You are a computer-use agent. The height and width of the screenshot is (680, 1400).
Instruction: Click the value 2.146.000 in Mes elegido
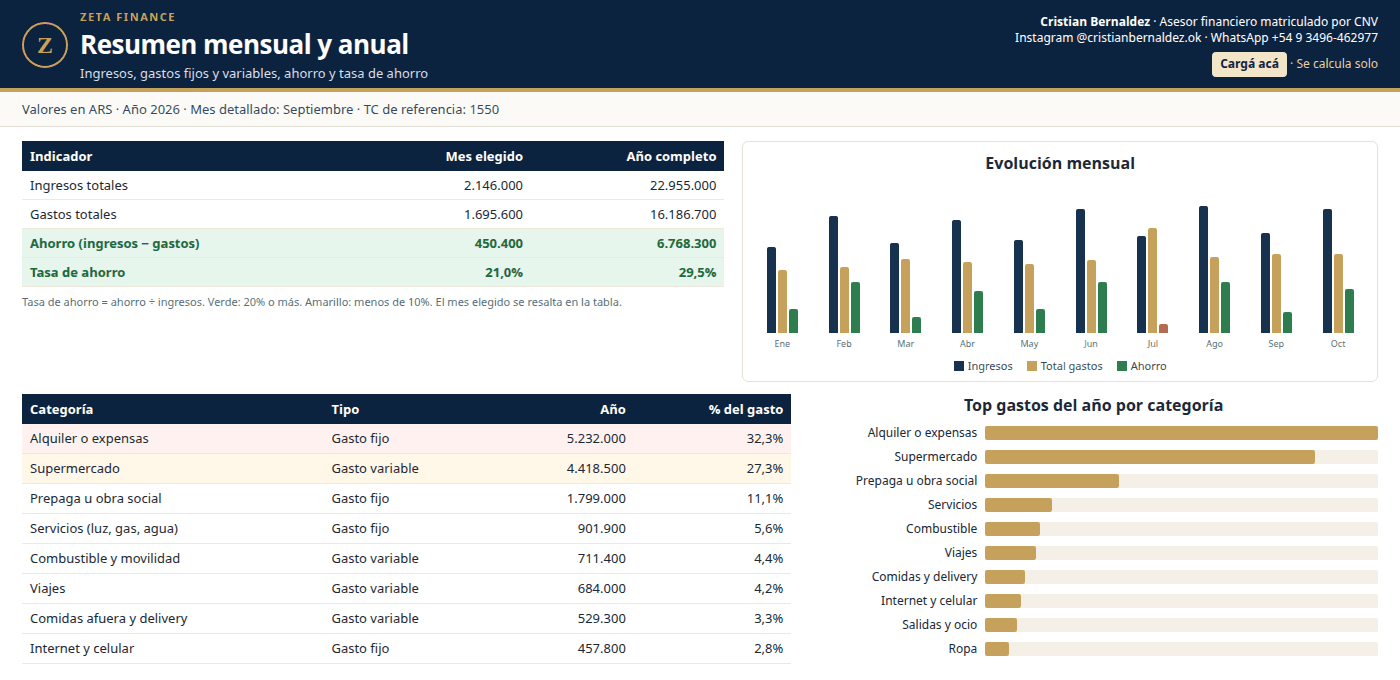(x=493, y=185)
